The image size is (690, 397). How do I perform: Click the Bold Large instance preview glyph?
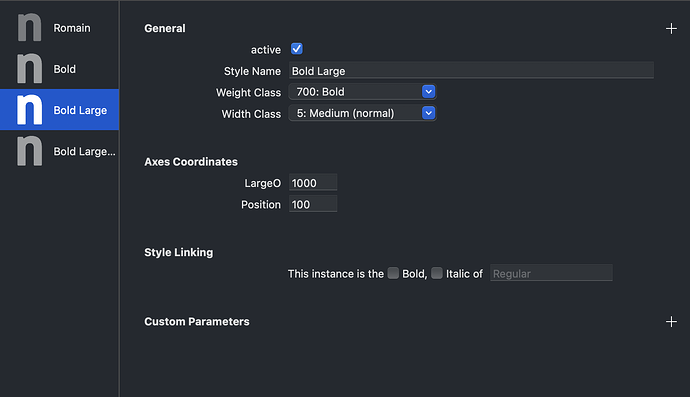tap(29, 110)
